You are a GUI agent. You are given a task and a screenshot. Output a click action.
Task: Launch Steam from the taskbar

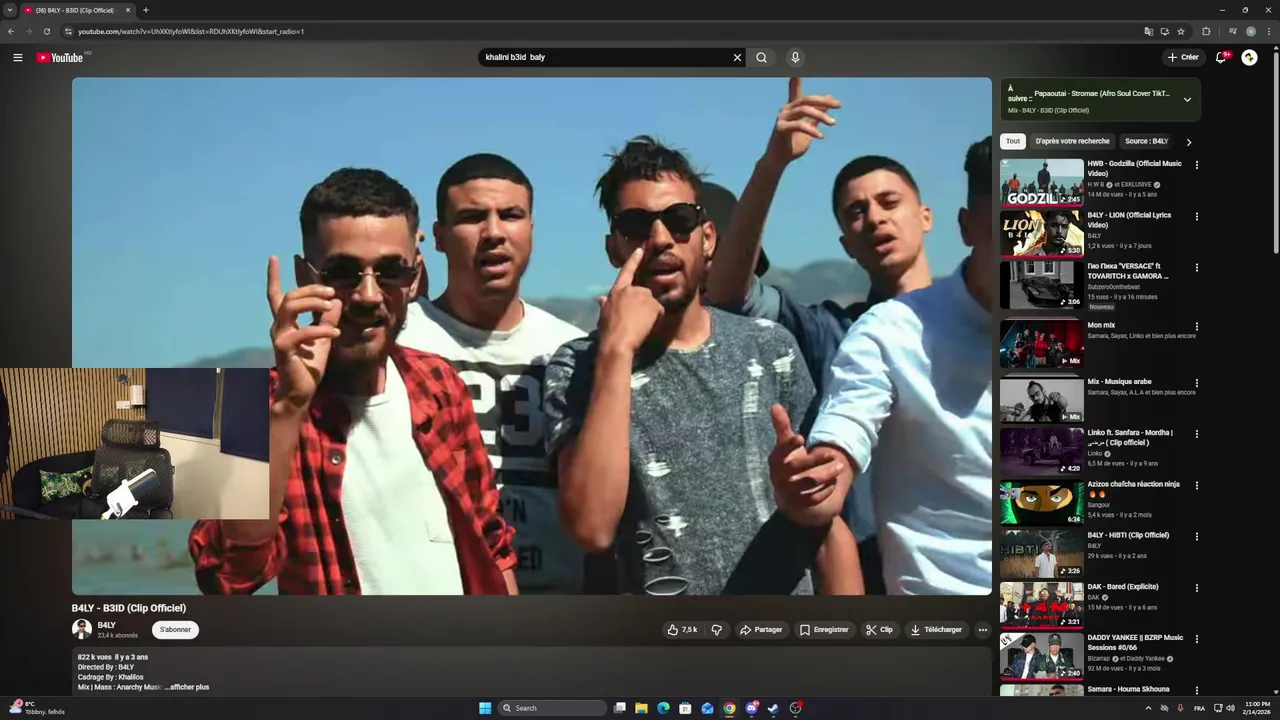click(x=773, y=708)
